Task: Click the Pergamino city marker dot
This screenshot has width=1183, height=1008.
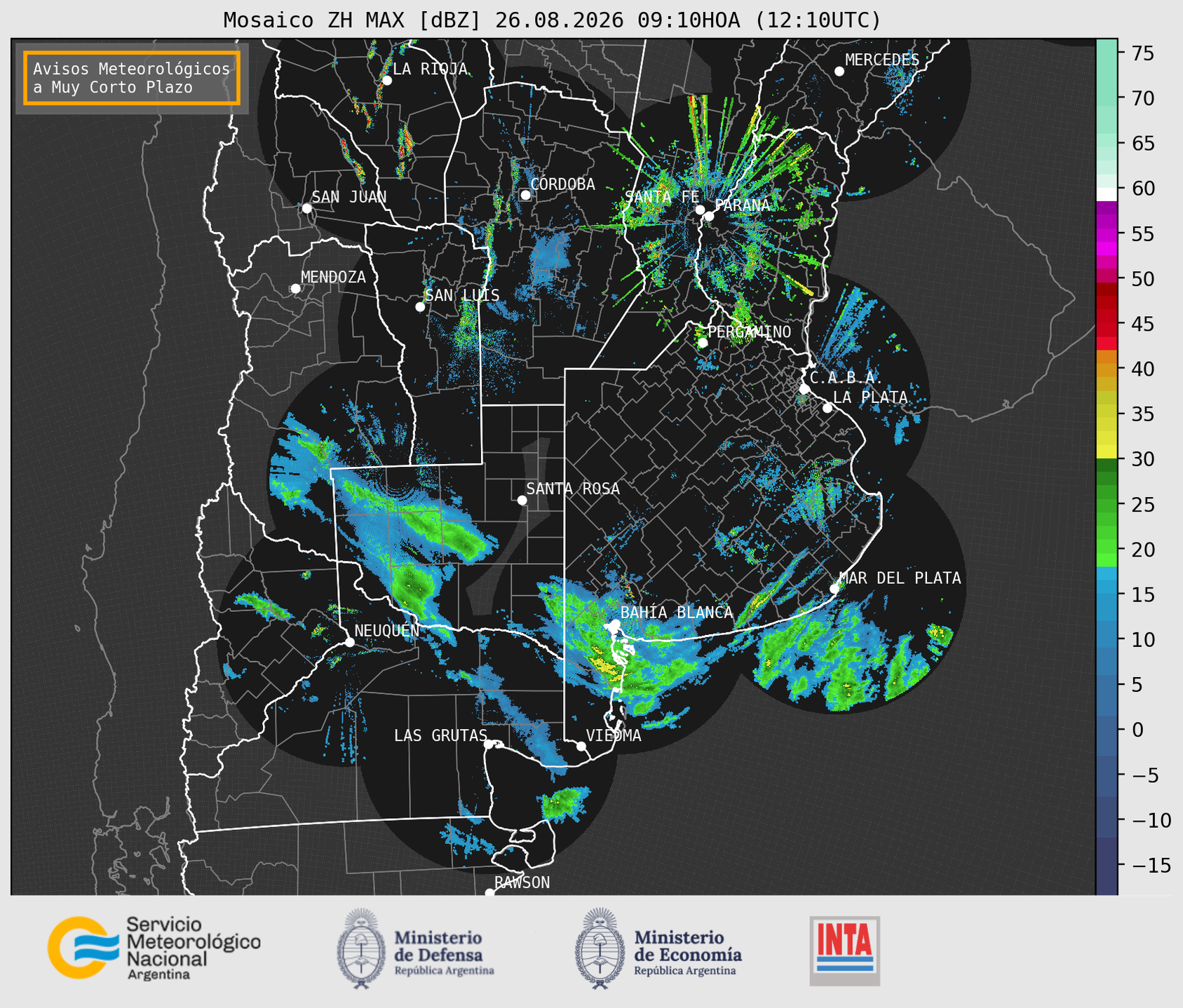Action: tap(703, 343)
